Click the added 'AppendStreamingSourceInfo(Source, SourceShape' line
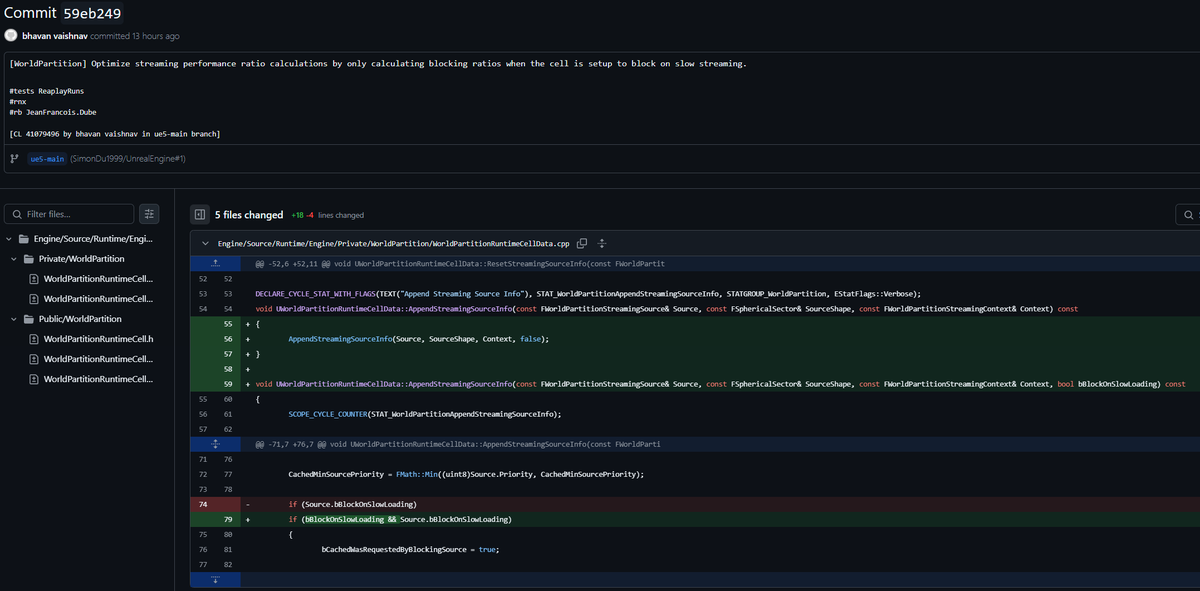The height and width of the screenshot is (591, 1200). (418, 339)
